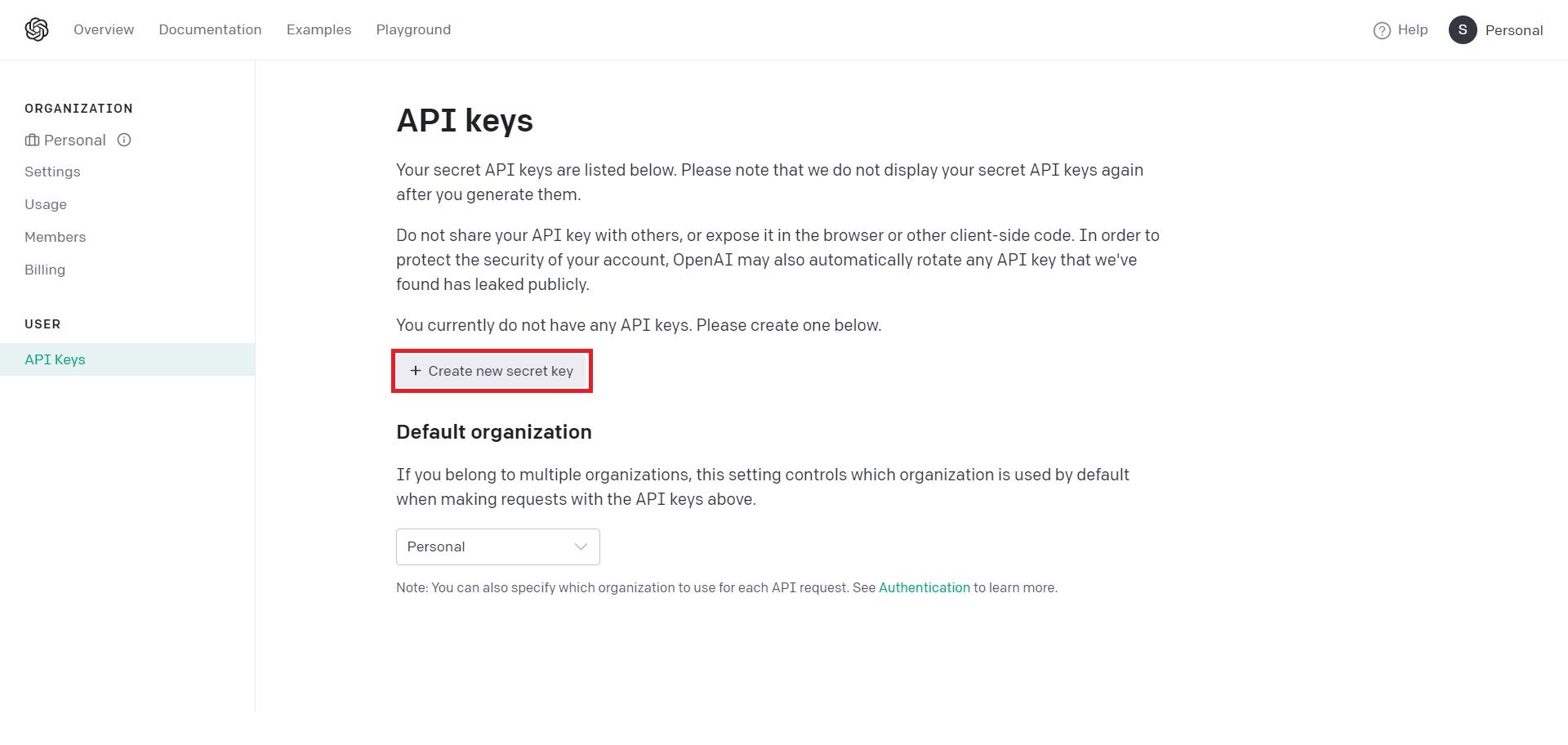Open the Personal account menu at top right
Viewport: 1568px width, 745px height.
tap(1513, 30)
